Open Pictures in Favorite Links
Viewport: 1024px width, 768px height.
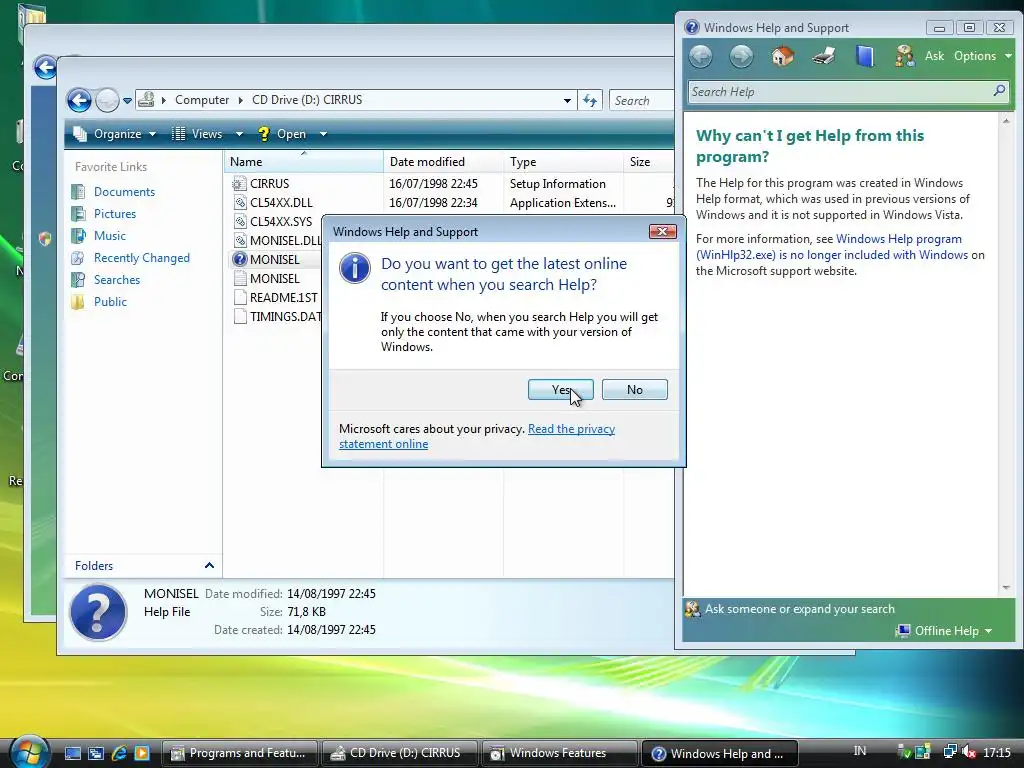(x=115, y=214)
